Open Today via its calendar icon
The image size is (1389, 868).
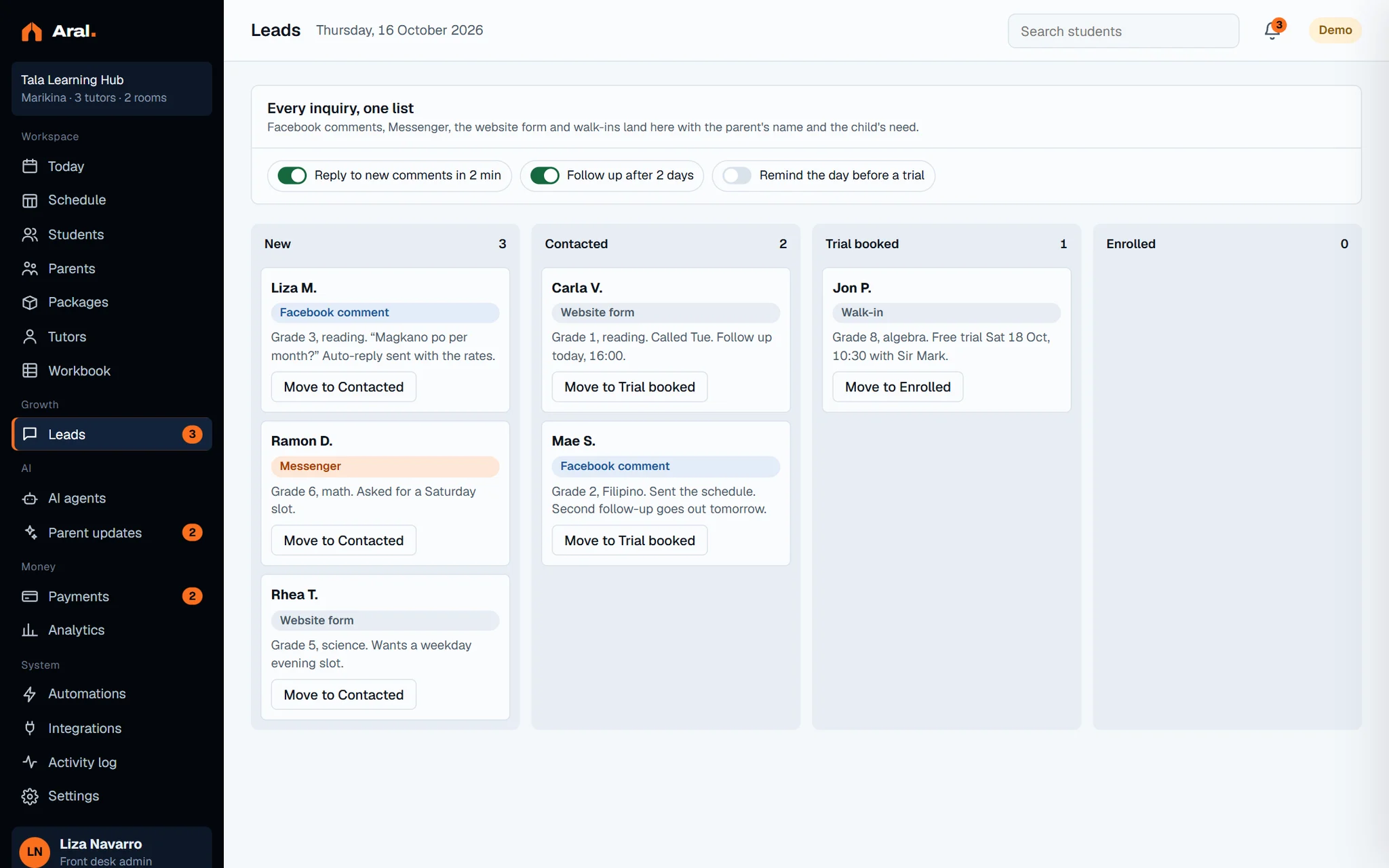[30, 166]
